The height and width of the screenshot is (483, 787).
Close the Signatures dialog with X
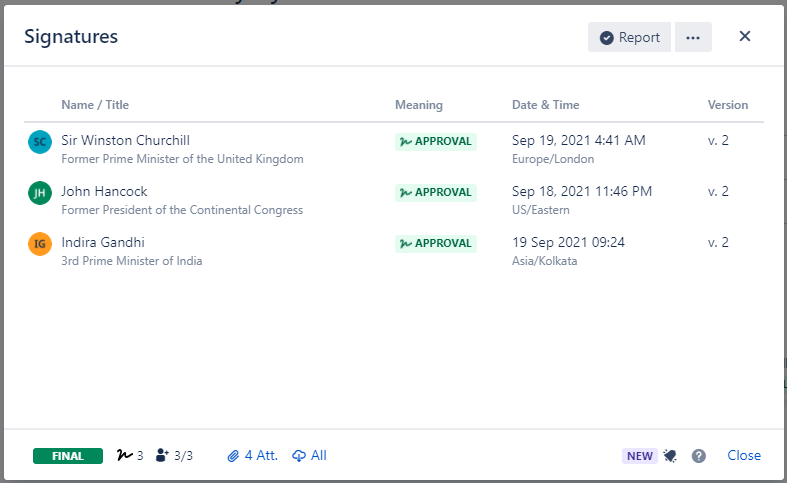point(745,36)
